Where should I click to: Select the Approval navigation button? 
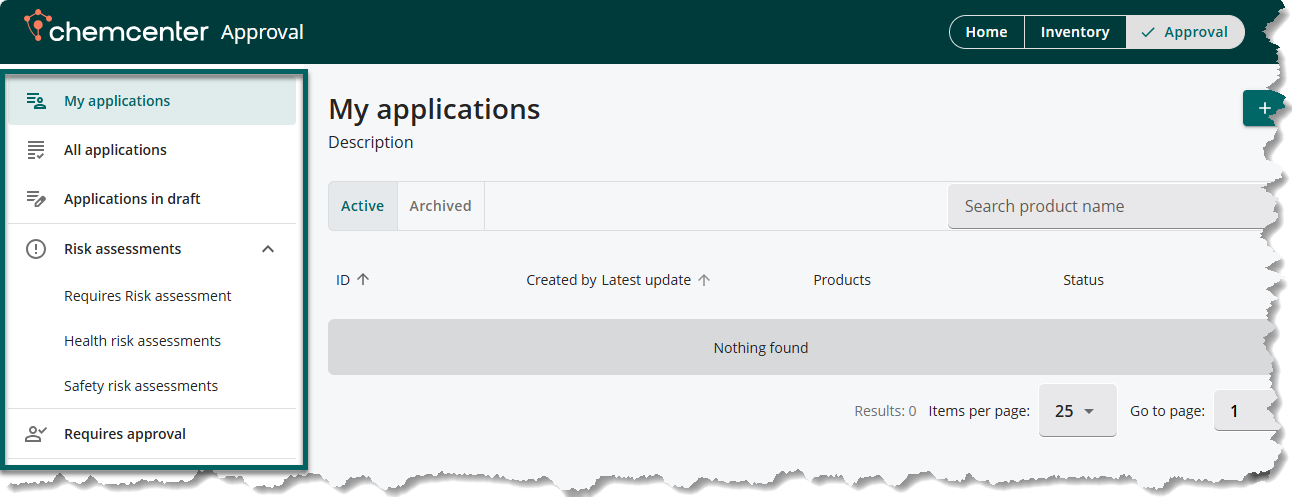coord(1185,32)
